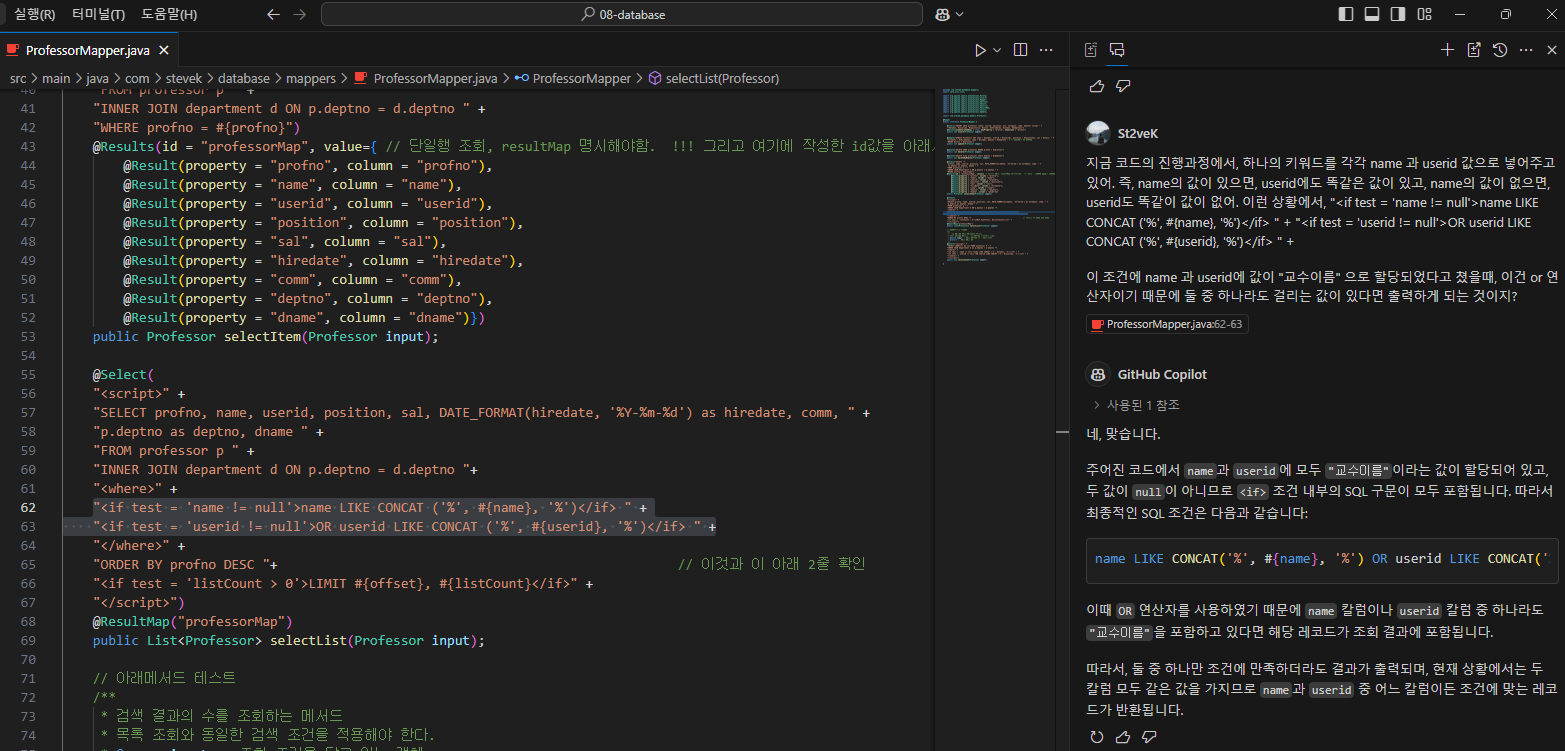The height and width of the screenshot is (751, 1565).
Task: Retry the last Copilot response
Action: tap(1097, 737)
